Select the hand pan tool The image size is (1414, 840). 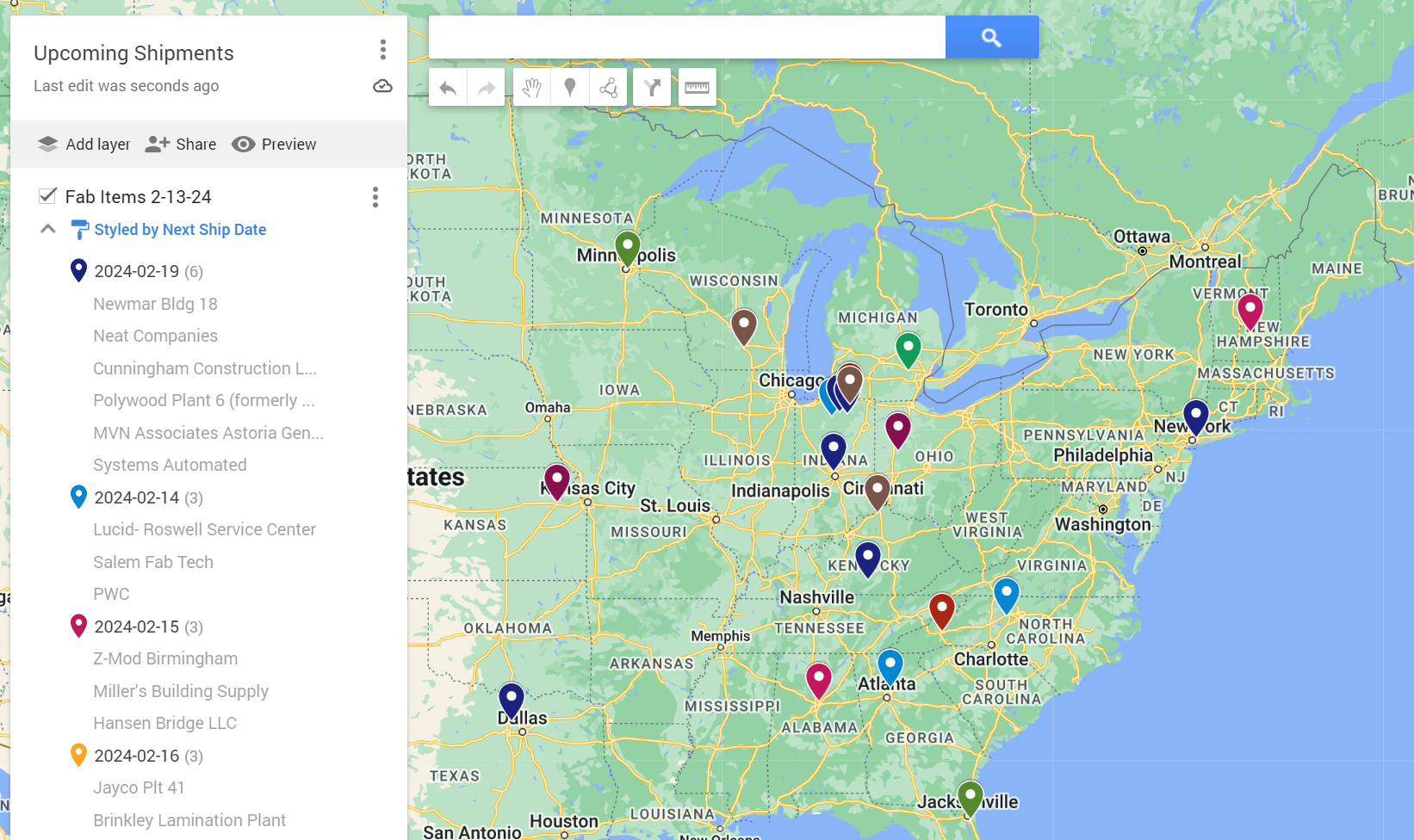[531, 86]
